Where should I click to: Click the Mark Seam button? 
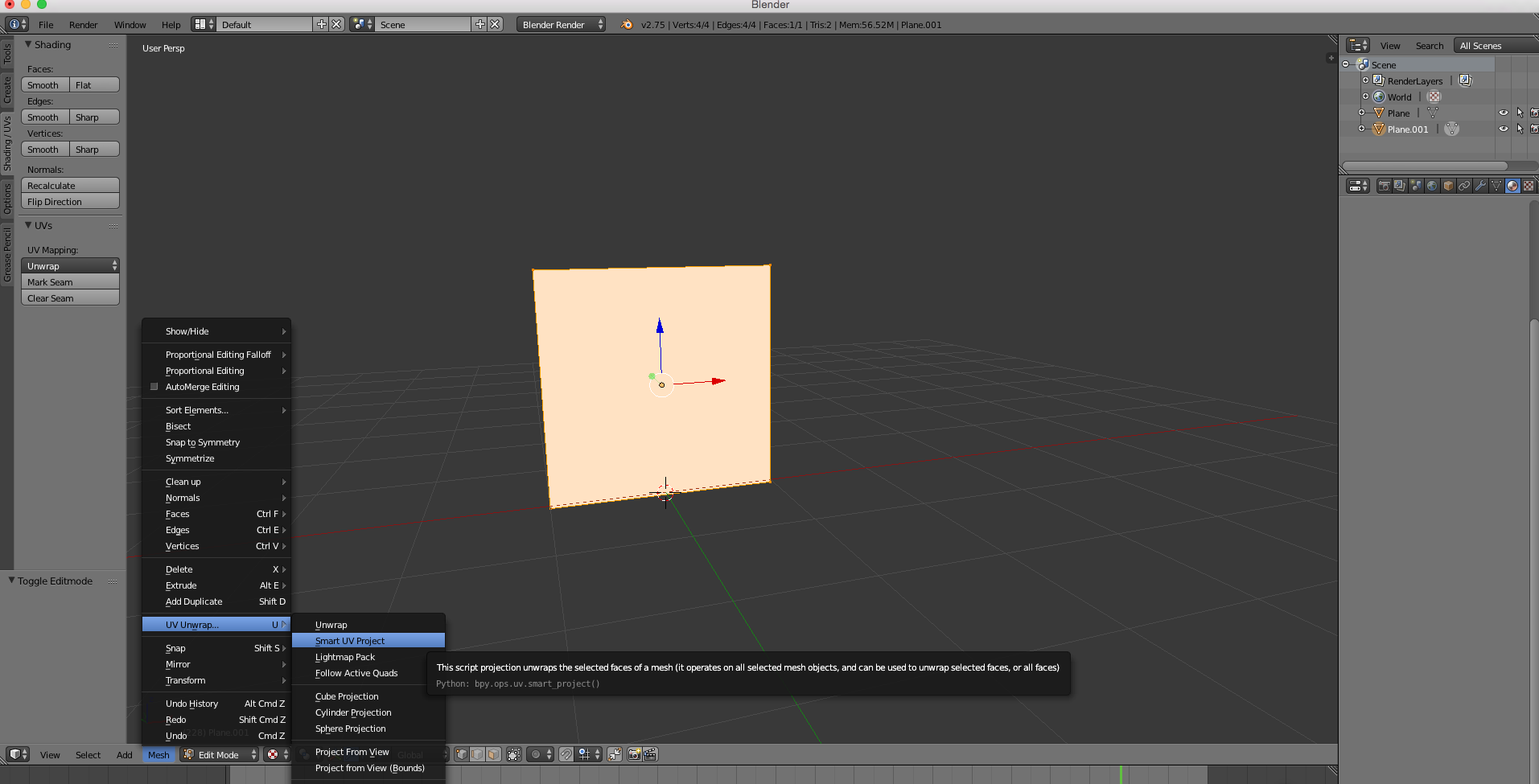click(70, 282)
